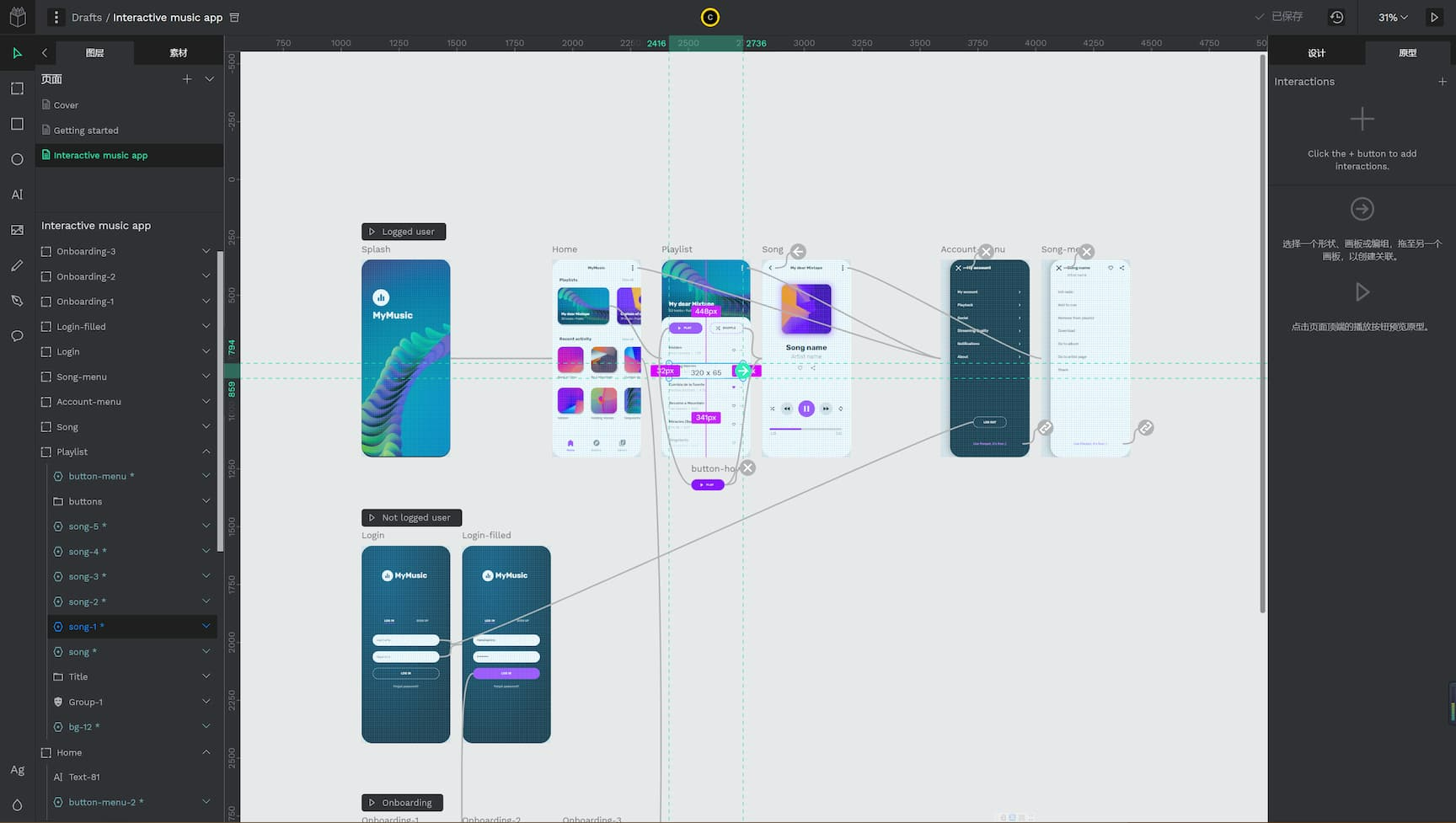Select the pencil drawing tool

17,265
